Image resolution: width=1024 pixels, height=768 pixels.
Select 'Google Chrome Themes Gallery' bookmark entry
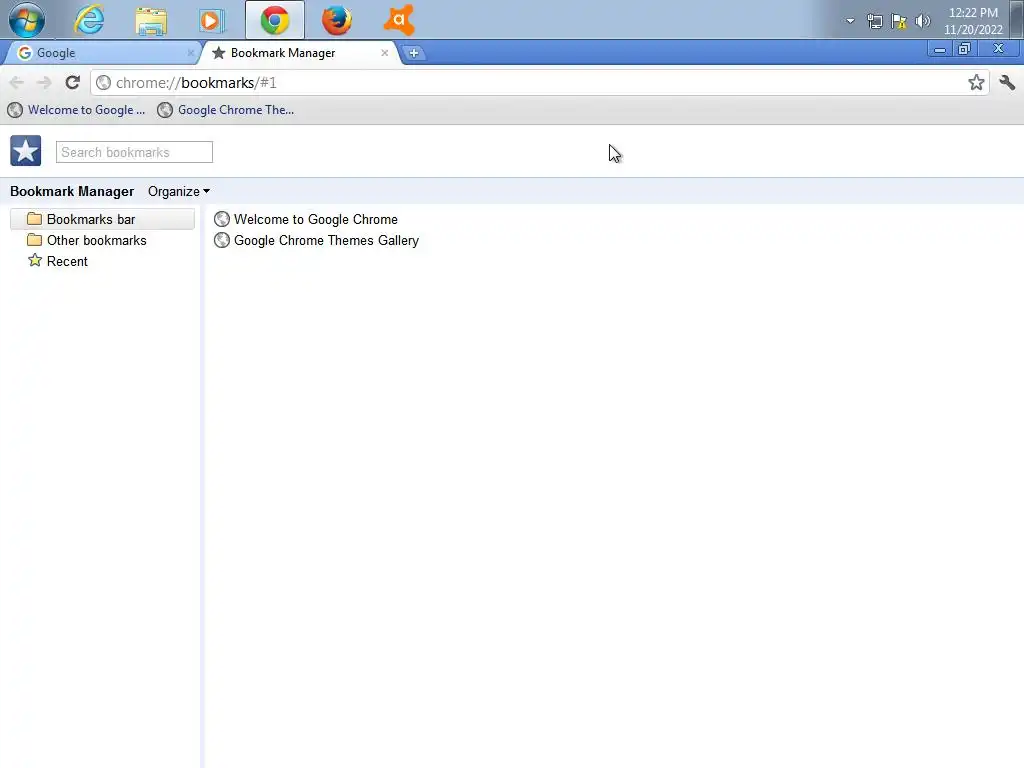(x=317, y=240)
